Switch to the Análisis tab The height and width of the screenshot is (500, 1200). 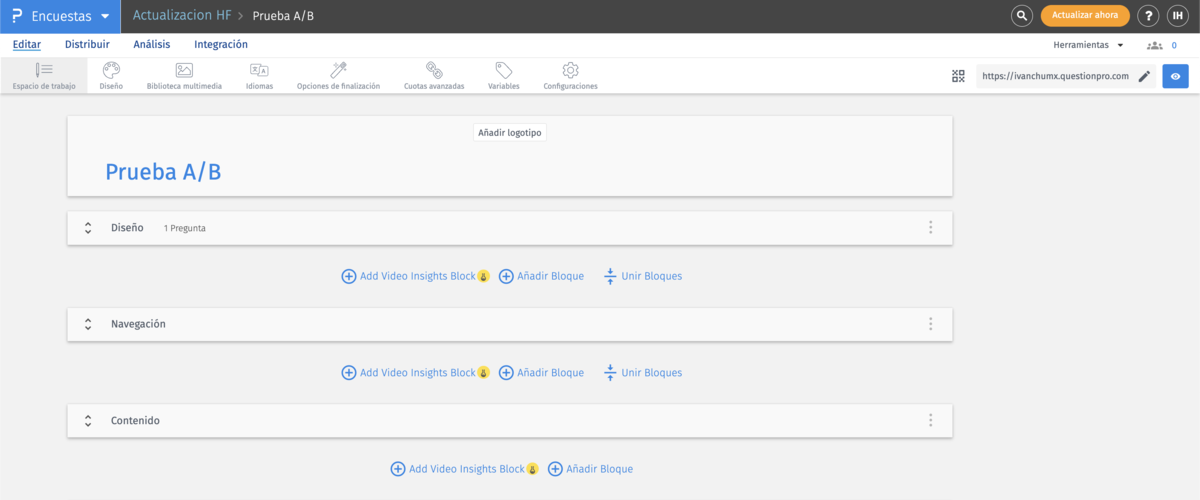tap(152, 44)
